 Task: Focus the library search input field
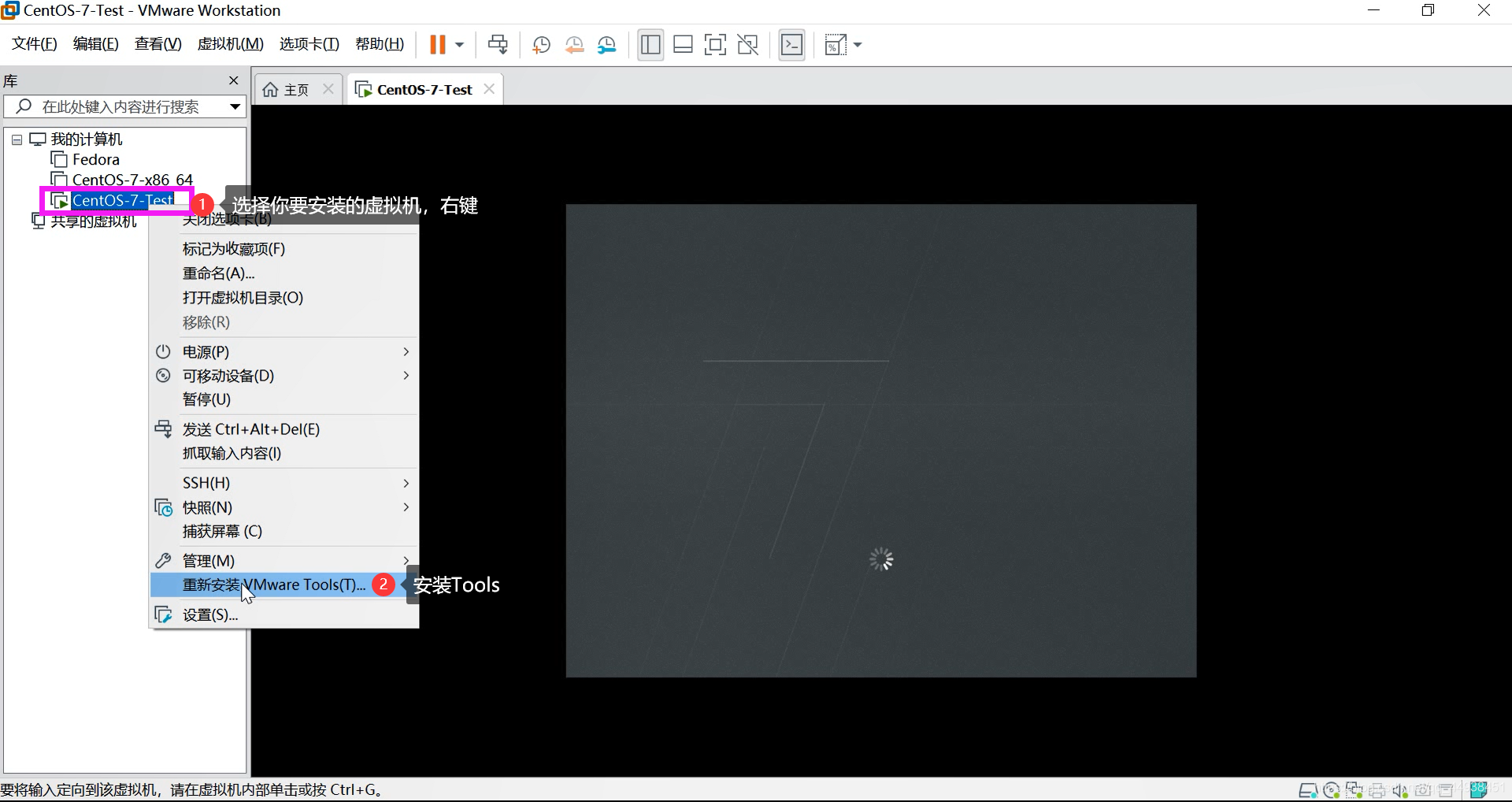point(120,106)
